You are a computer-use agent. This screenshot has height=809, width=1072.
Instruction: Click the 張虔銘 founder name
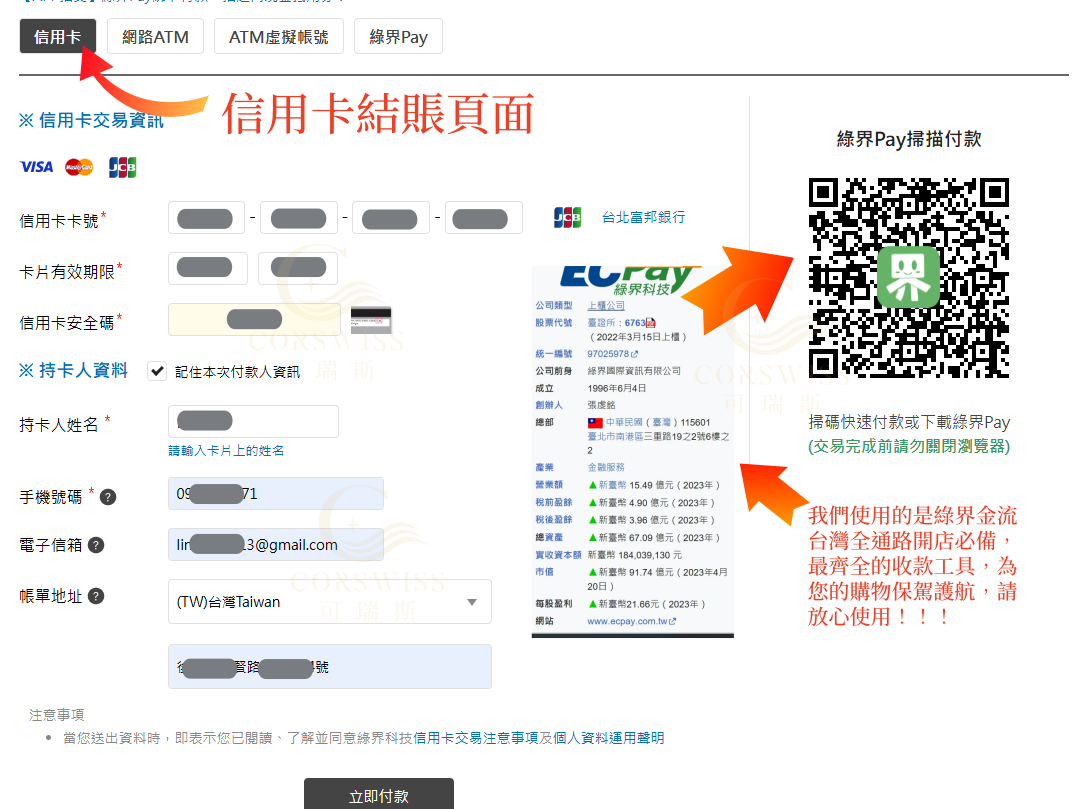(x=602, y=406)
